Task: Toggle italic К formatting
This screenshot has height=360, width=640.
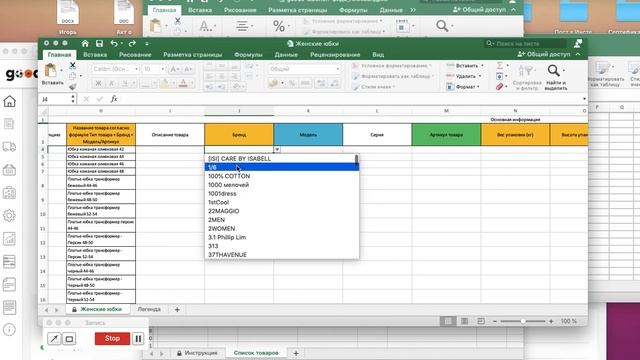Action: pyautogui.click(x=111, y=84)
